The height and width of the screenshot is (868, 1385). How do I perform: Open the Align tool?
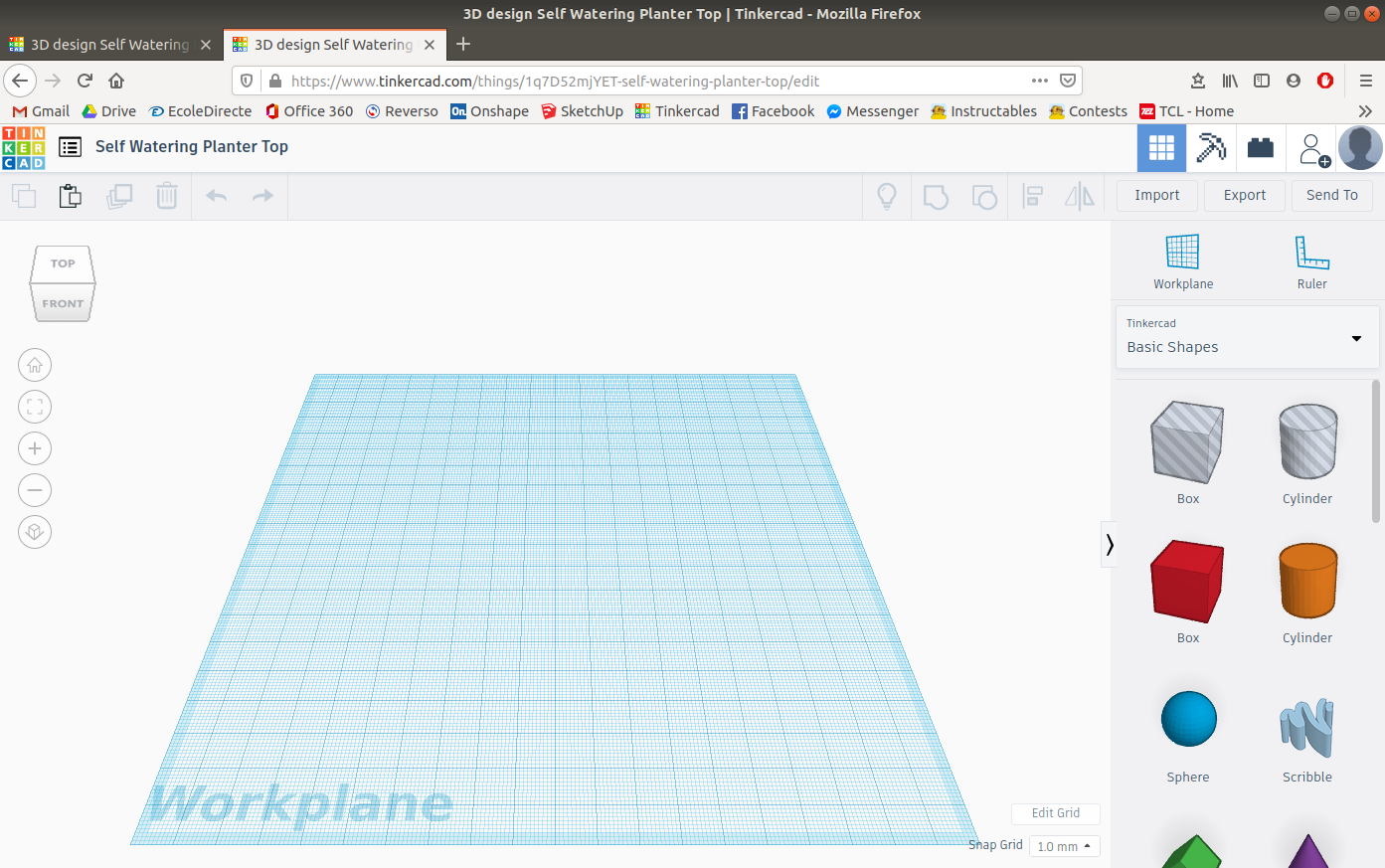click(1032, 196)
